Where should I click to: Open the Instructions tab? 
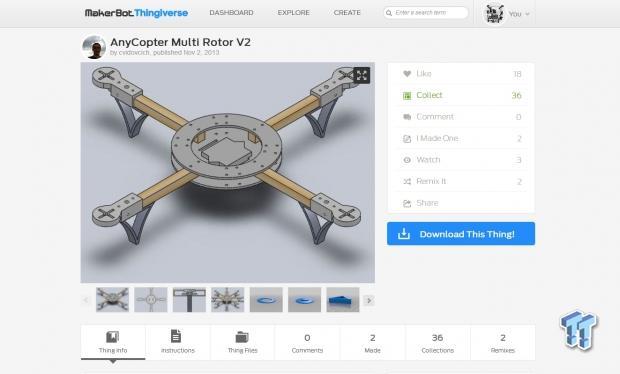(178, 342)
